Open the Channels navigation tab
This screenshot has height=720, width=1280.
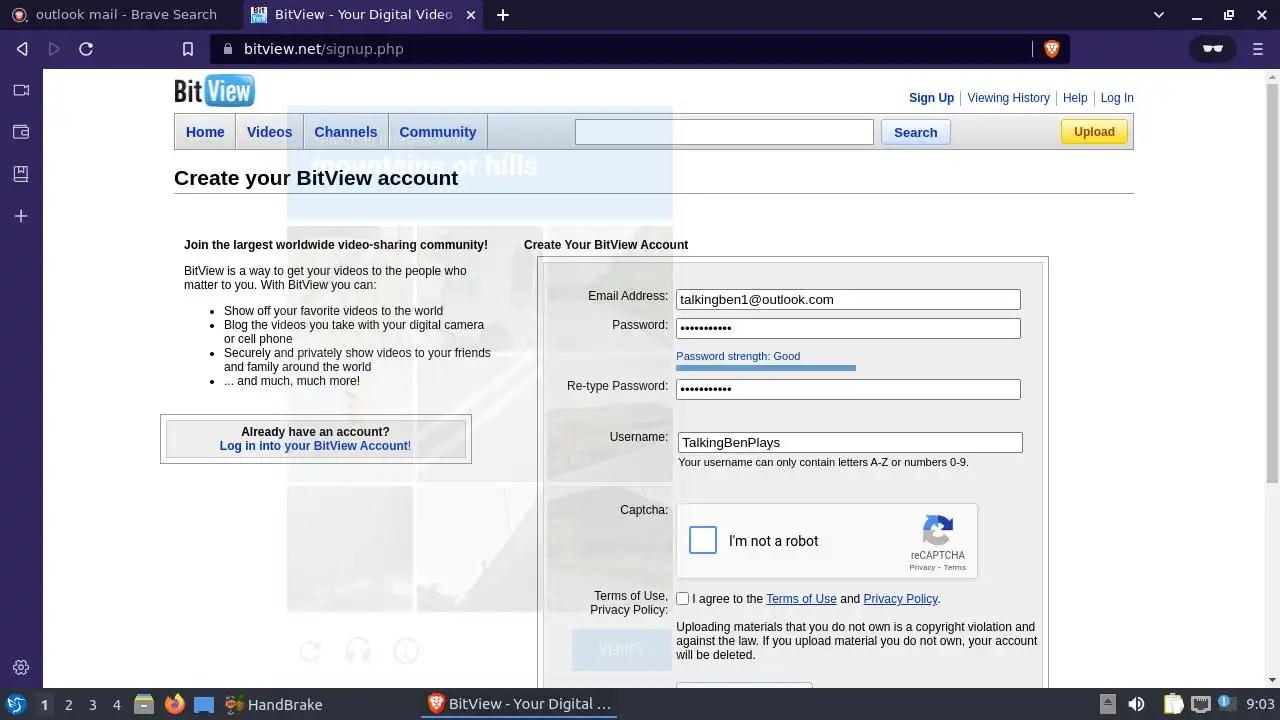coord(346,132)
